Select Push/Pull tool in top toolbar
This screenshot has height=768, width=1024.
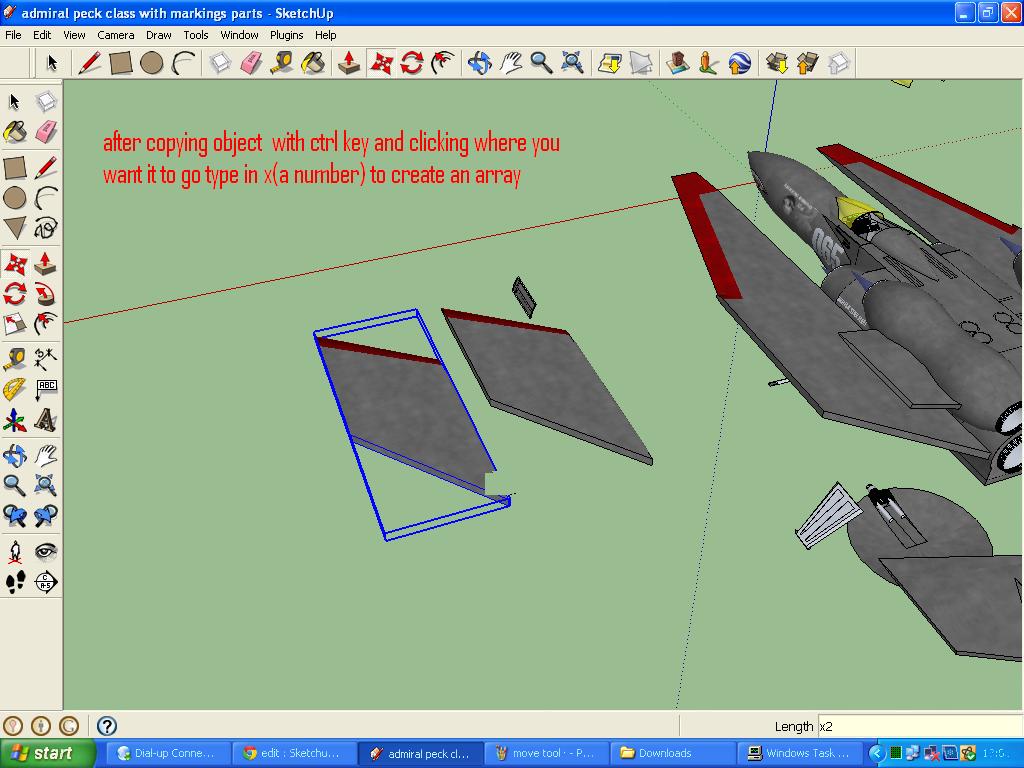349,63
